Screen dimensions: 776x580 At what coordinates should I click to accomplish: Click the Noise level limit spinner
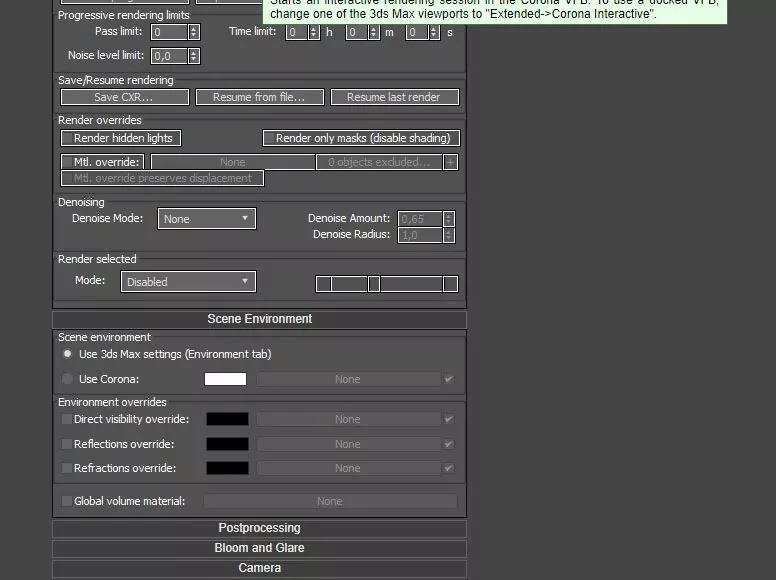194,56
